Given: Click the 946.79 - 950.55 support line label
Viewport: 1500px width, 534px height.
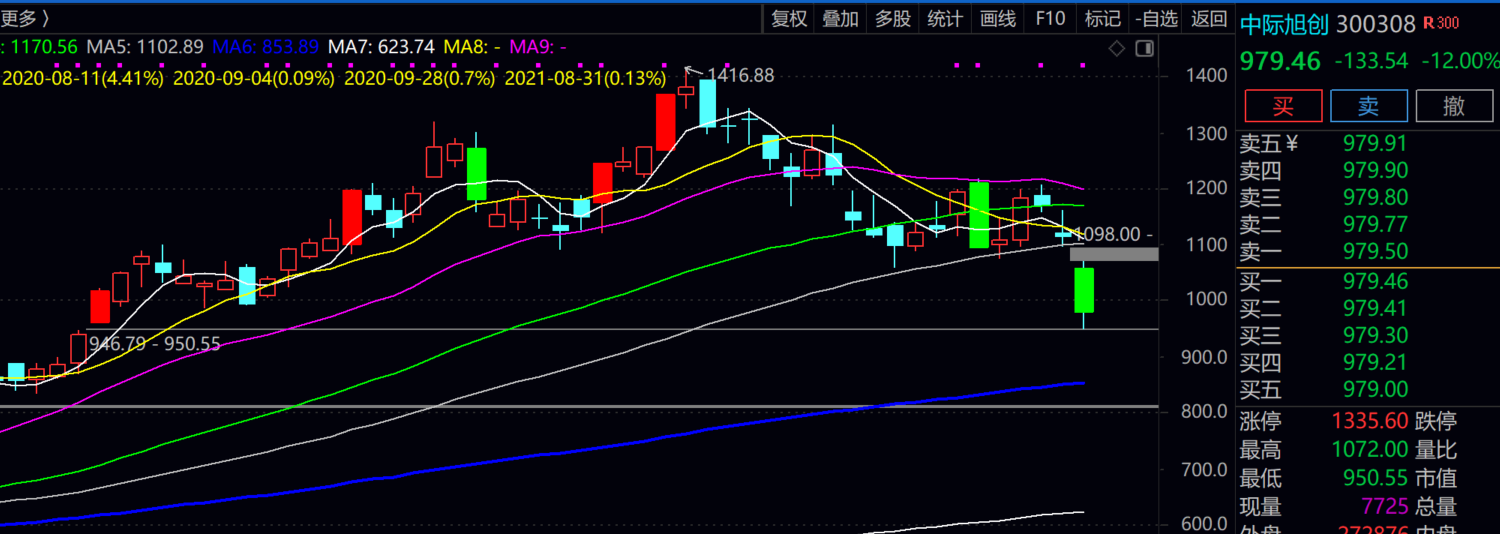Looking at the screenshot, I should [x=155, y=344].
